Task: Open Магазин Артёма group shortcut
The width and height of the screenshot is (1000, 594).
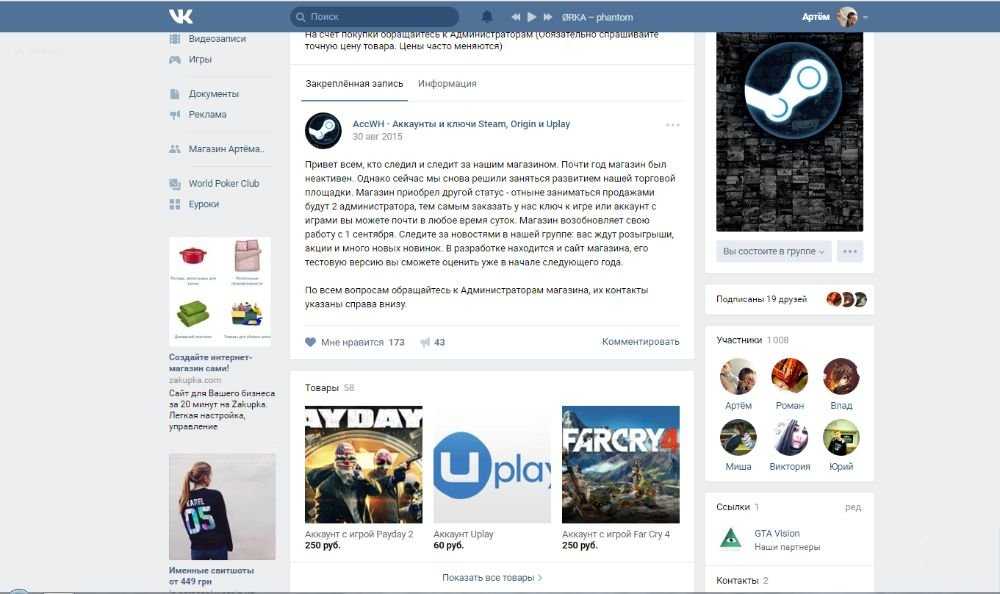Action: 226,149
